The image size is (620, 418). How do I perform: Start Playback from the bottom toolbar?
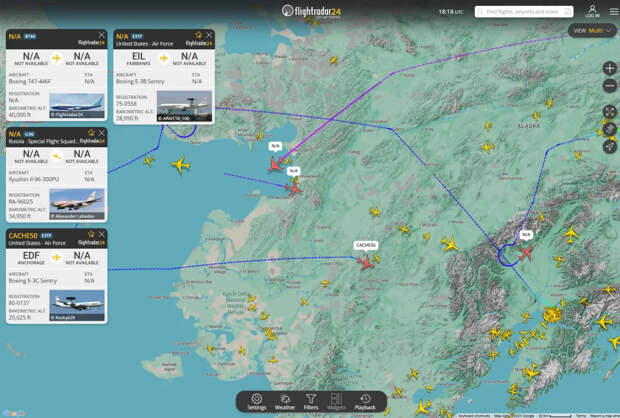tap(366, 401)
